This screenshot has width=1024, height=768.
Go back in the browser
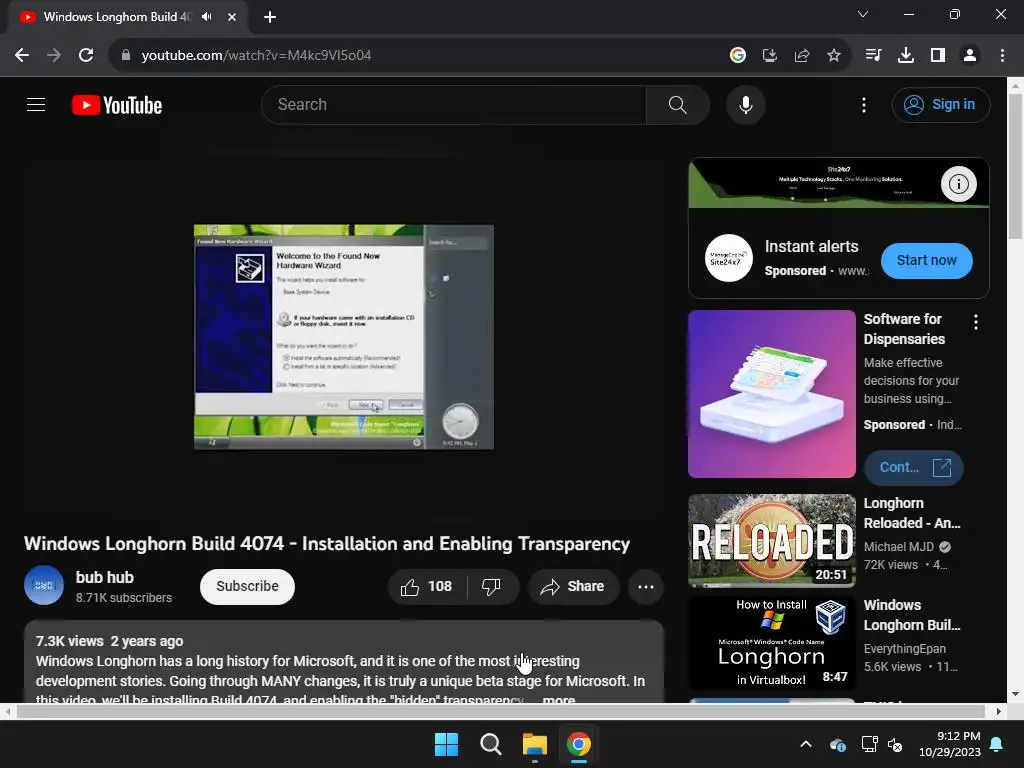coord(22,56)
